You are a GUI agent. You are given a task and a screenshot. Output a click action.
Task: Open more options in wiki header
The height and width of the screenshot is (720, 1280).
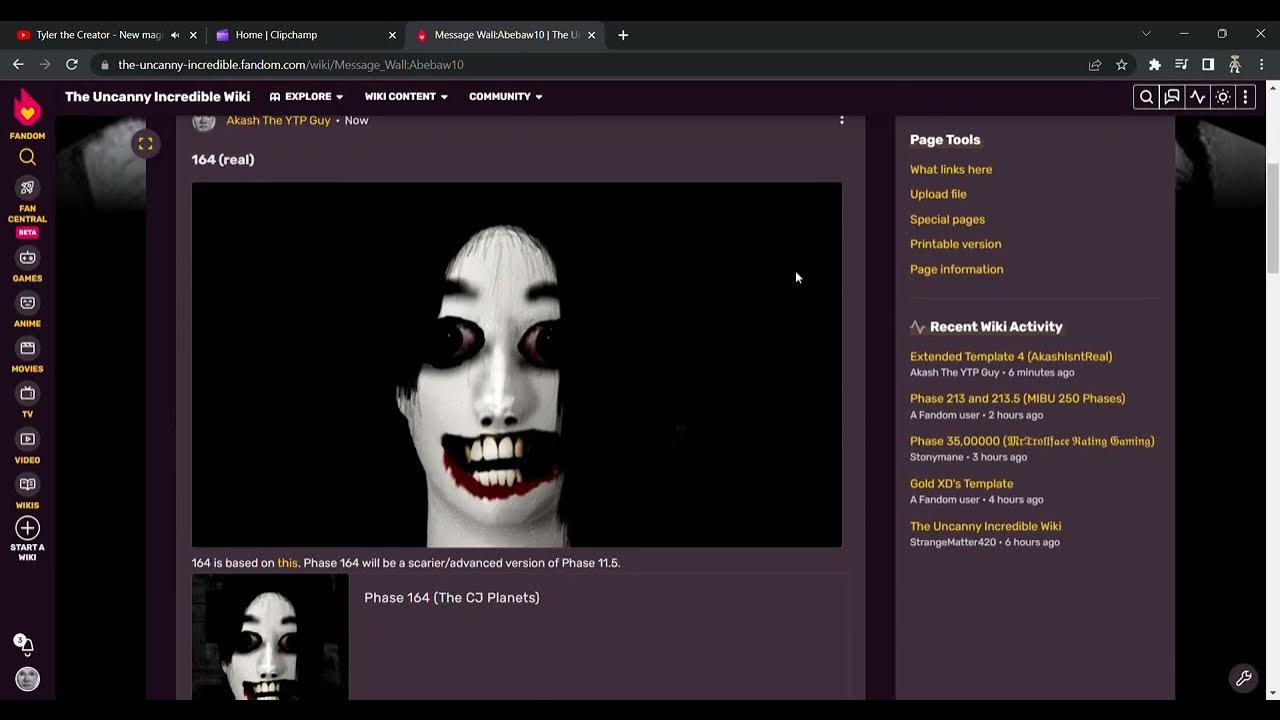click(x=1245, y=97)
